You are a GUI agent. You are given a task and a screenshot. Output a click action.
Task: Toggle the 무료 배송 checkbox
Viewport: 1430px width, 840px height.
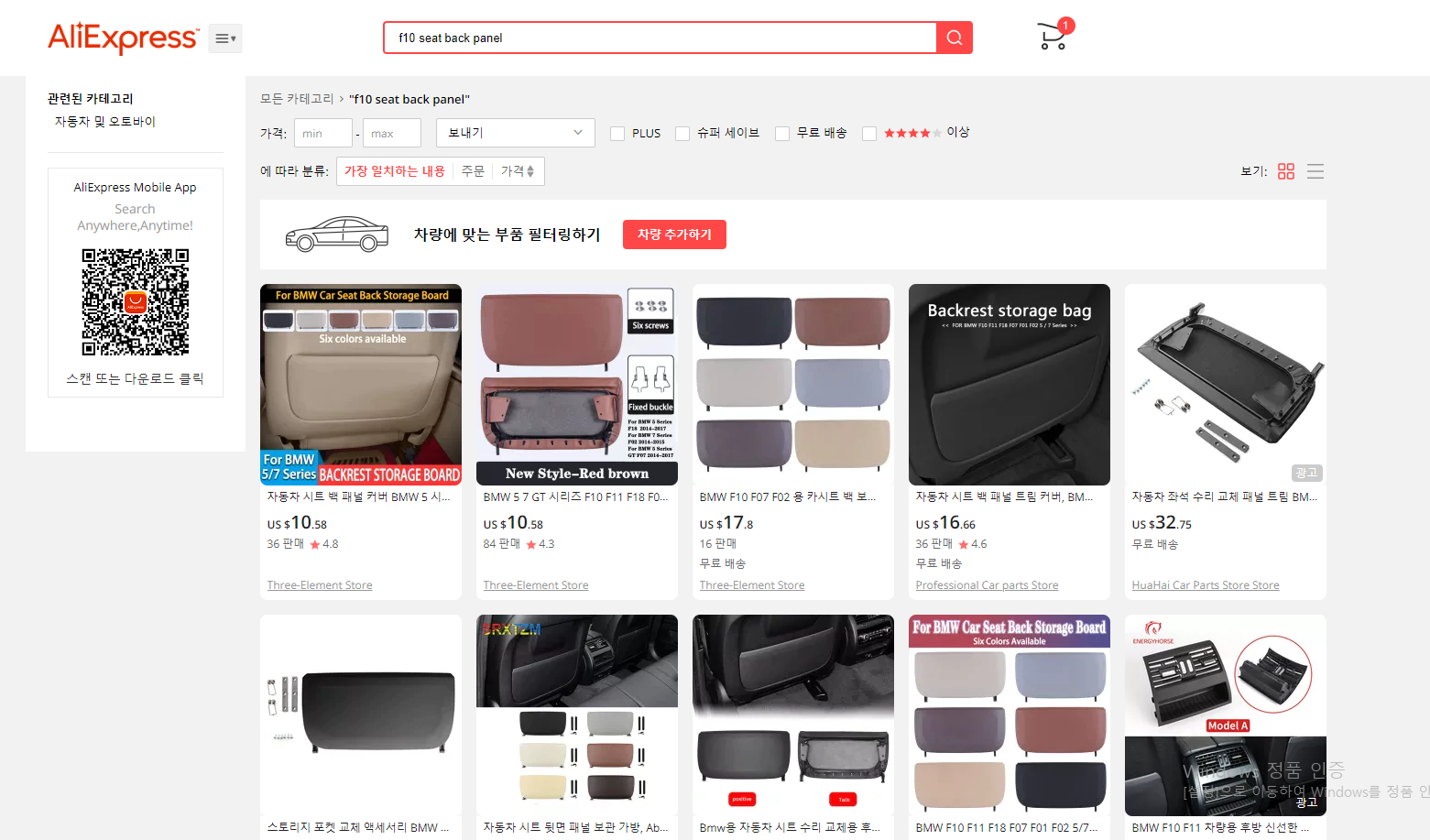pos(782,134)
